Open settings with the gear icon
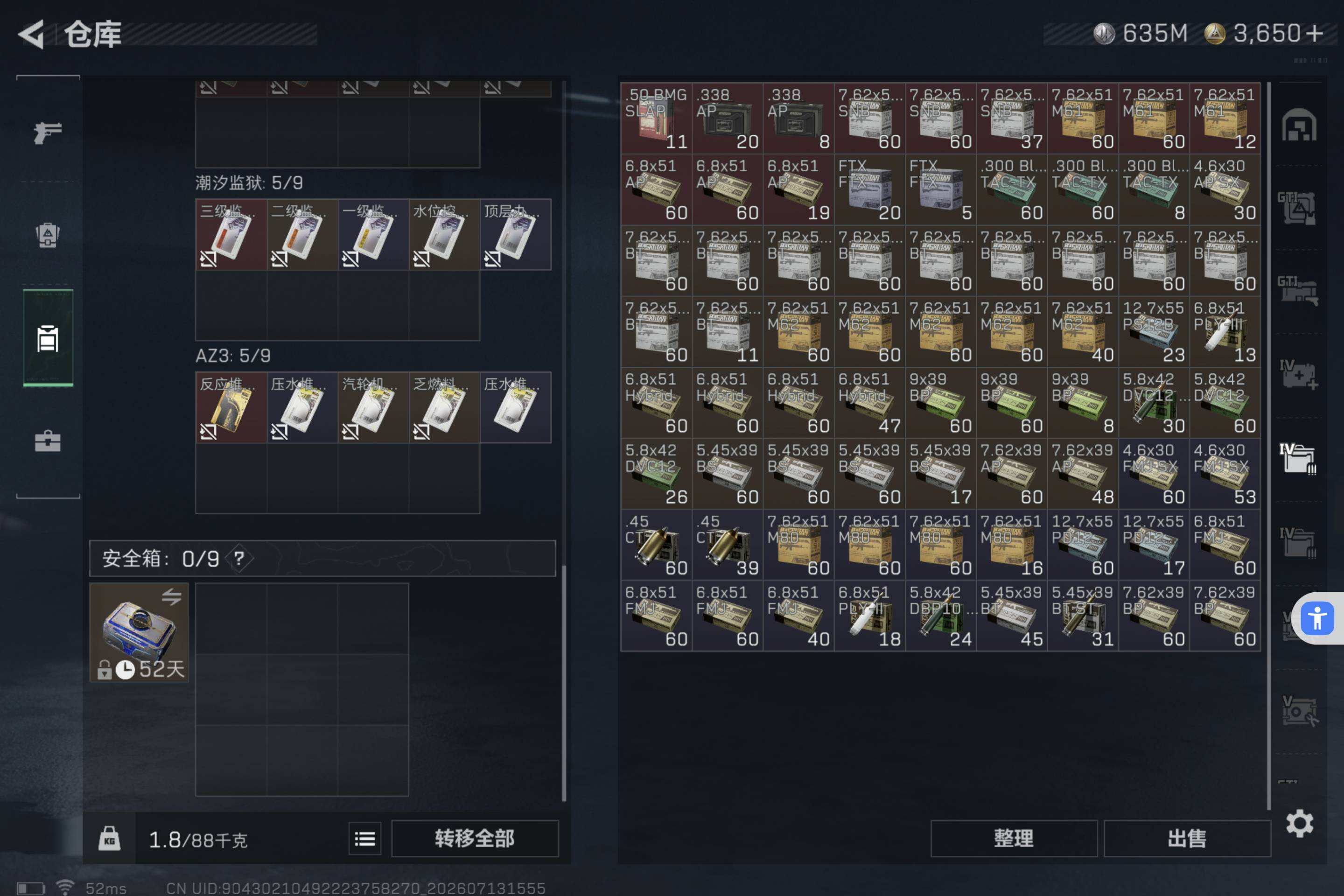This screenshot has height=896, width=1344. coord(1299,823)
